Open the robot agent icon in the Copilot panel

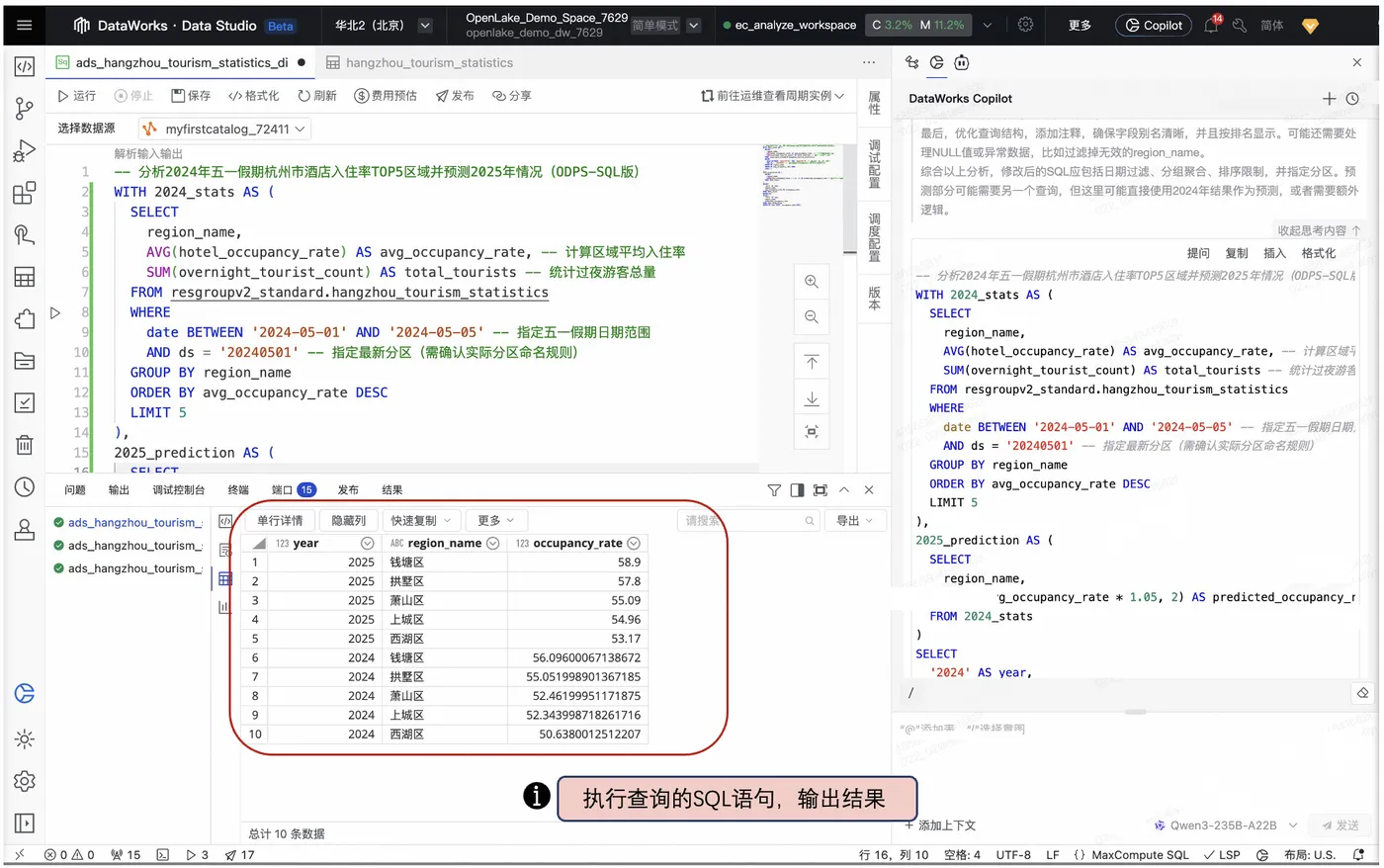962,62
